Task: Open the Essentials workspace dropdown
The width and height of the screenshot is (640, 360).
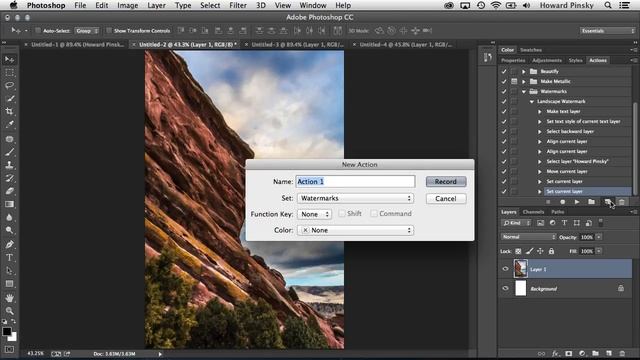Action: (608, 31)
